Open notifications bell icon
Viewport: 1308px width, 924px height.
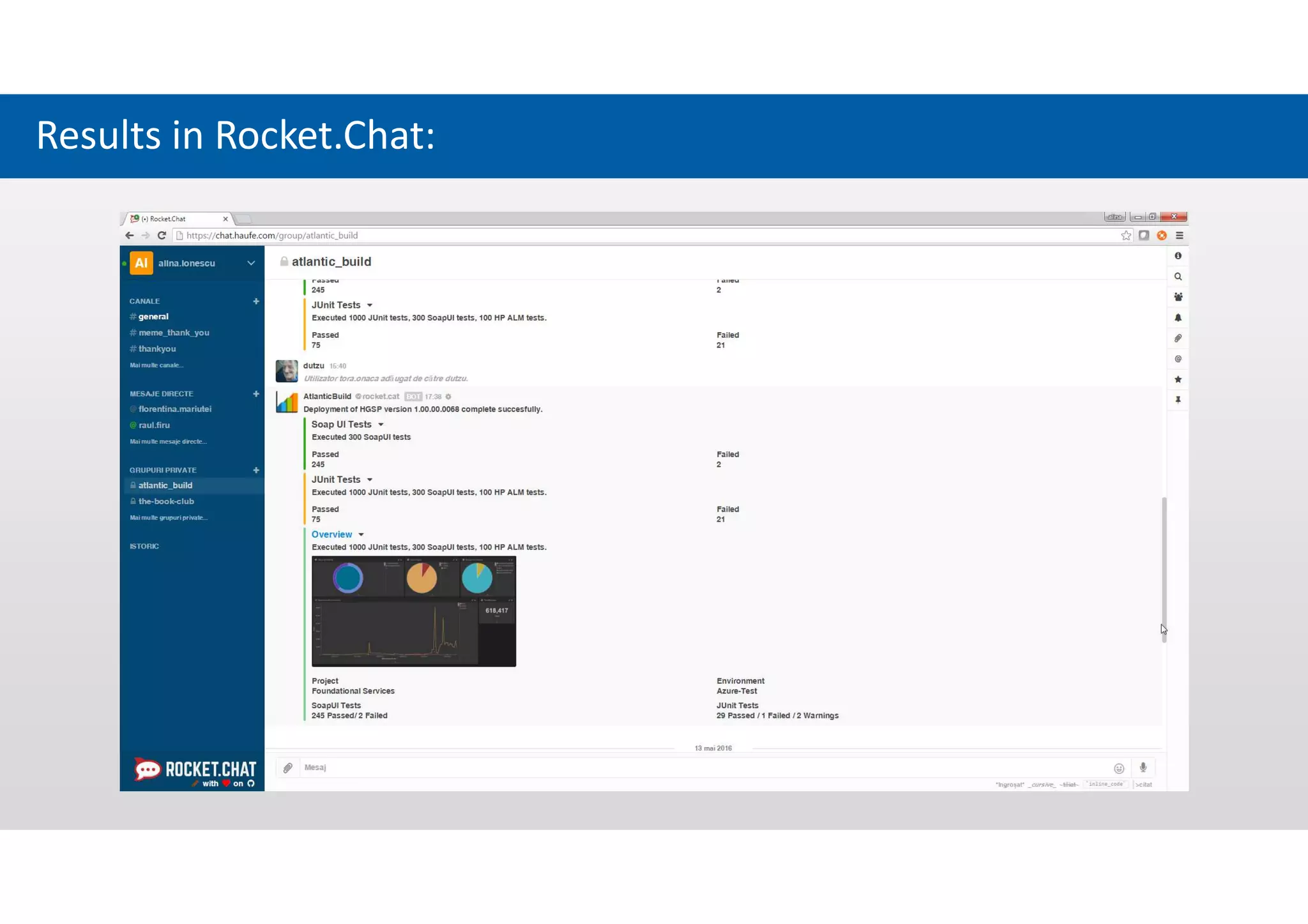1178,317
